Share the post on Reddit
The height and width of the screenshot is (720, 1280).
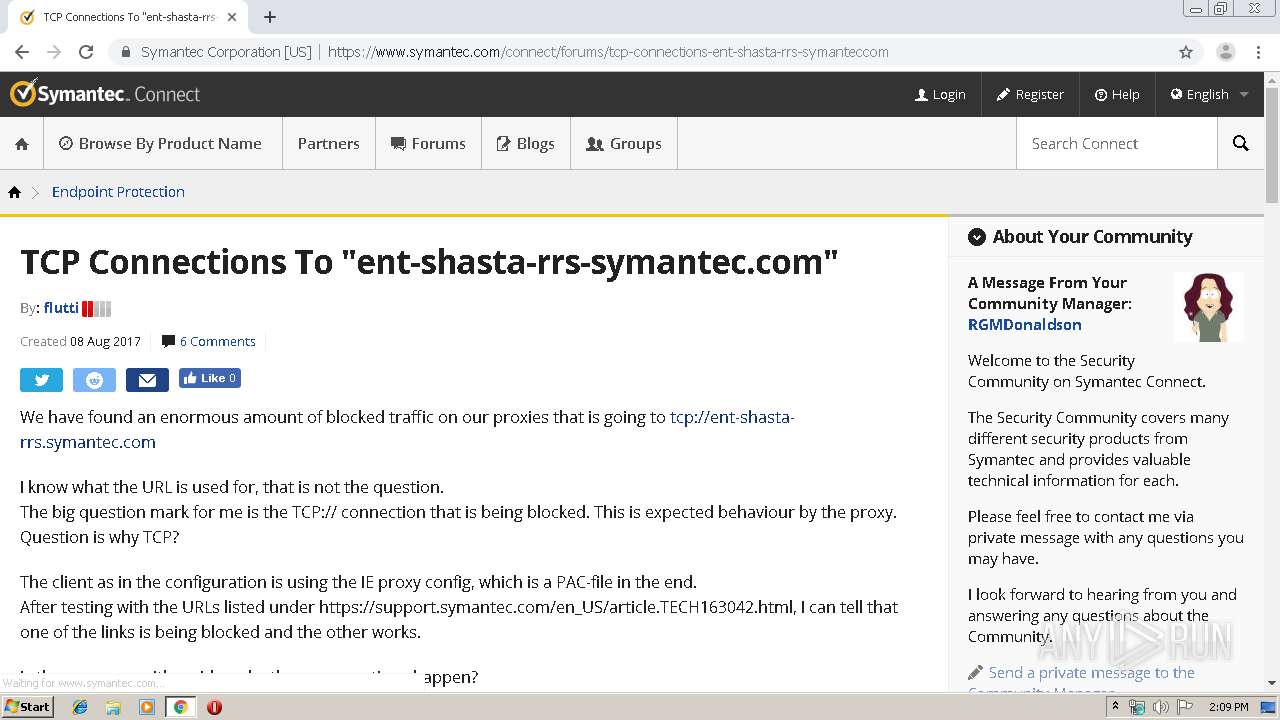(94, 380)
